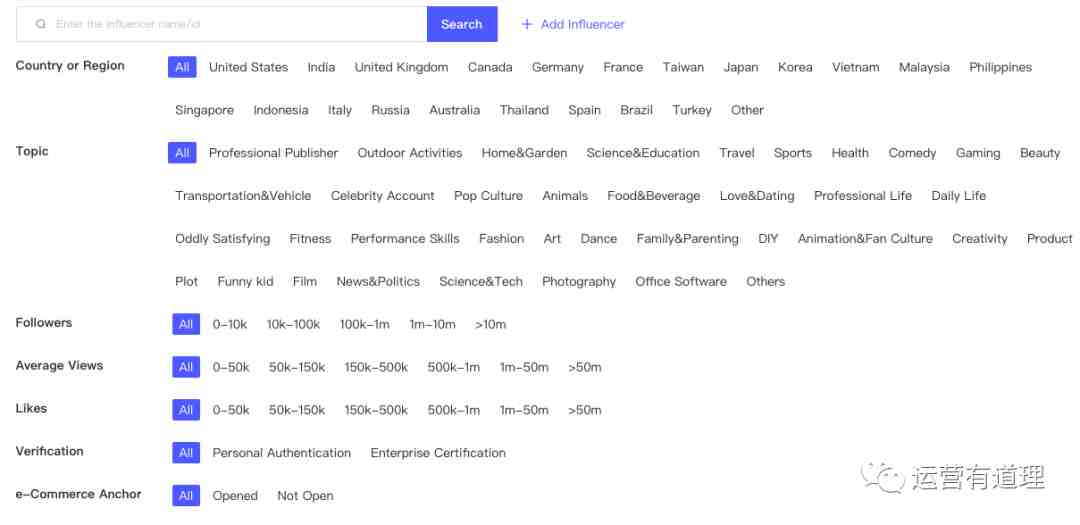Choose Gaming topic
1080x525 pixels.
point(978,153)
